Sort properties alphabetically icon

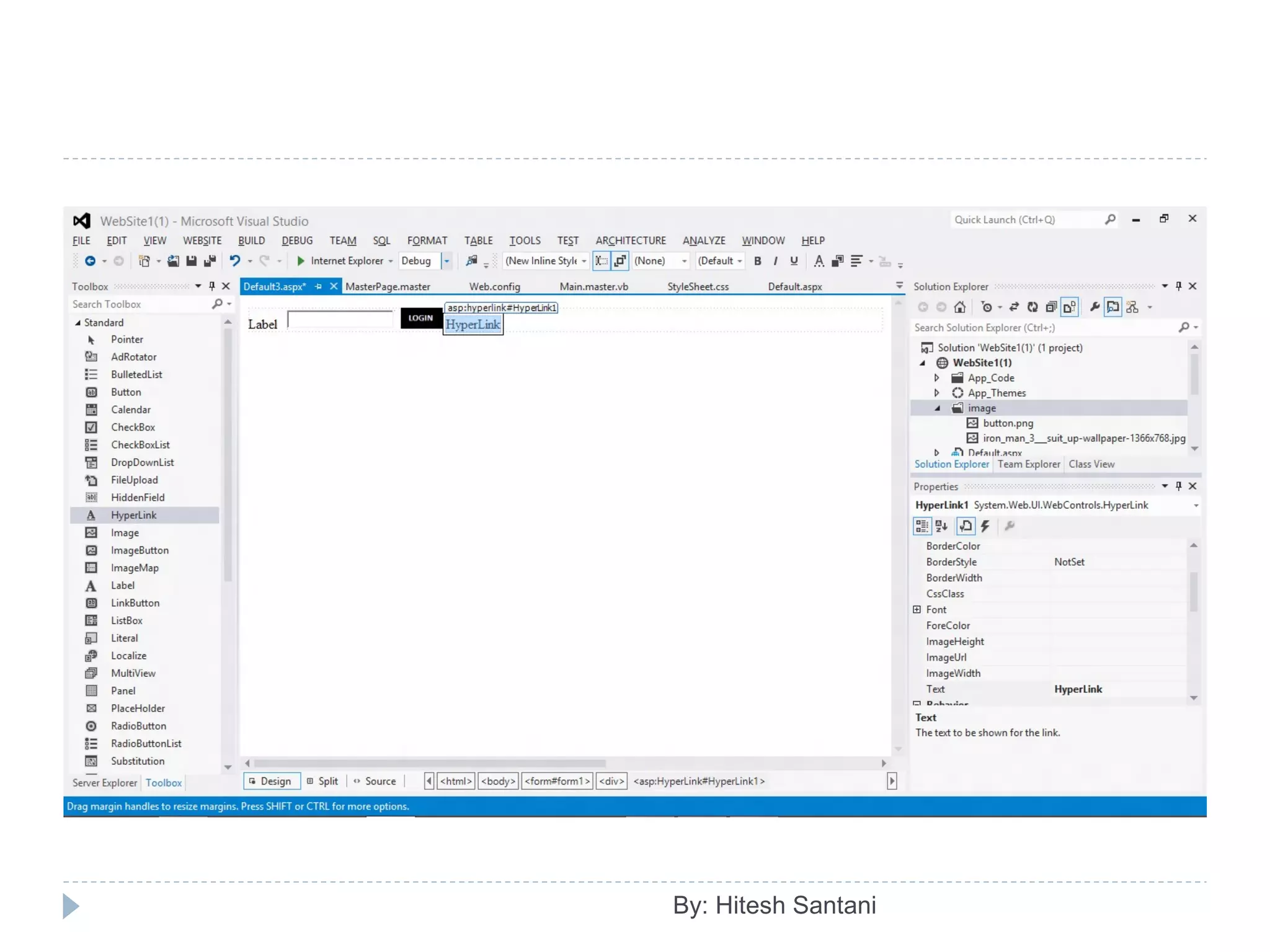[941, 526]
